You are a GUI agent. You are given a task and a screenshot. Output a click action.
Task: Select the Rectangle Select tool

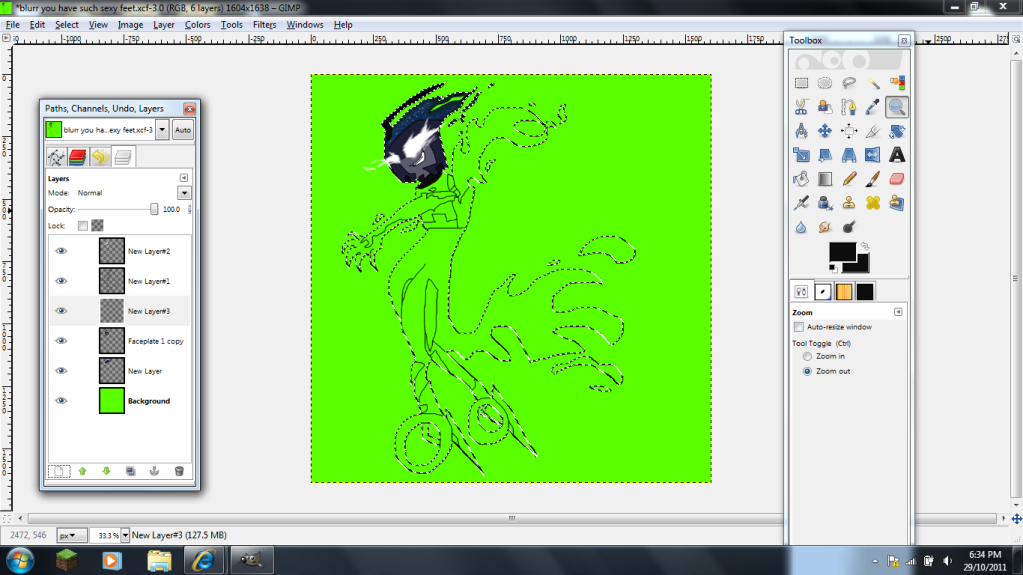801,83
